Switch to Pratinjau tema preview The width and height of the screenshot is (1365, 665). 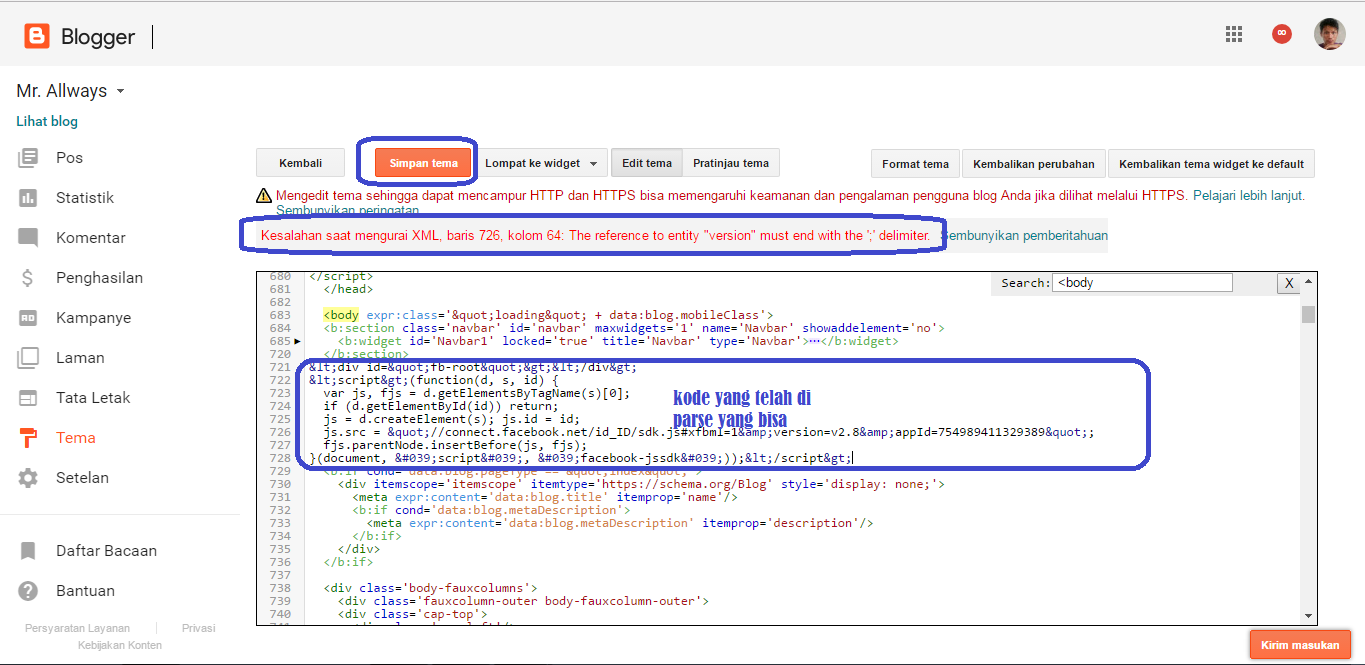pos(731,163)
